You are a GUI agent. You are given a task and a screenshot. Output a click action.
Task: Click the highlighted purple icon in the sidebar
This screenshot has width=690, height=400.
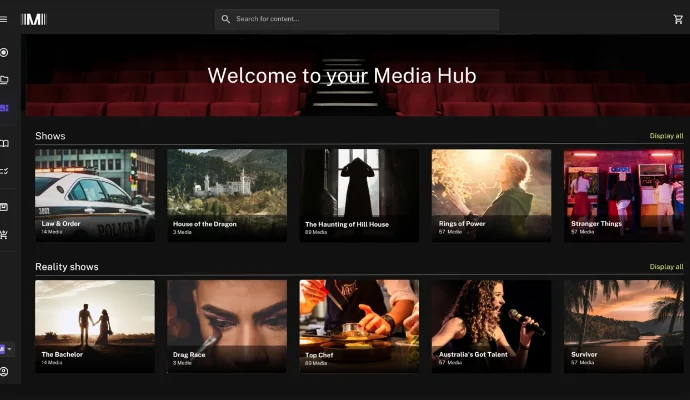click(x=4, y=108)
